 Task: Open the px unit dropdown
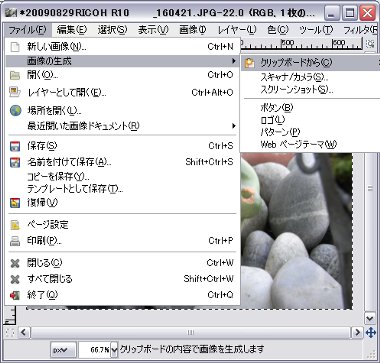(63, 350)
